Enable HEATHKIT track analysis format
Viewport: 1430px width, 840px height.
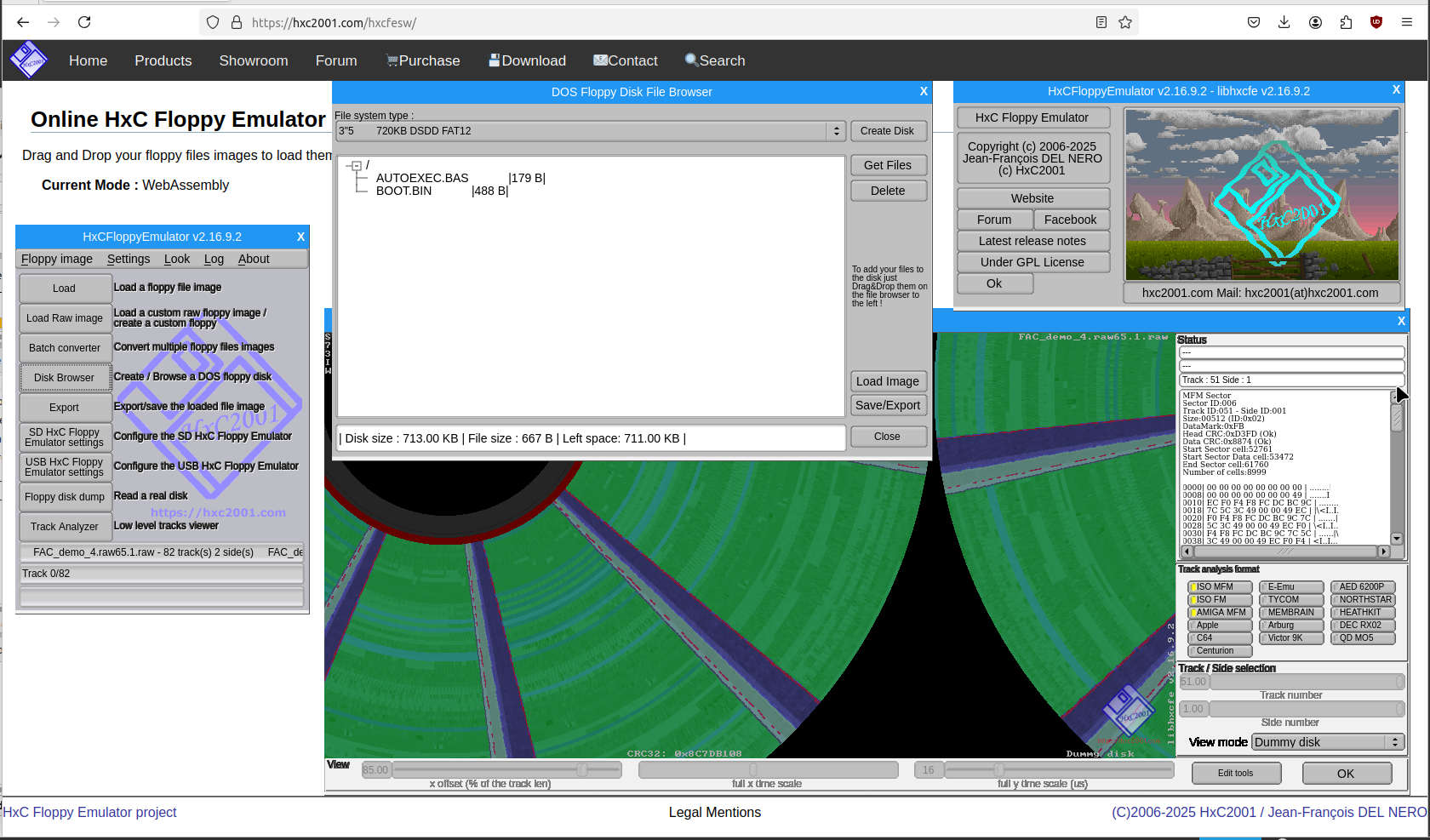point(1363,612)
